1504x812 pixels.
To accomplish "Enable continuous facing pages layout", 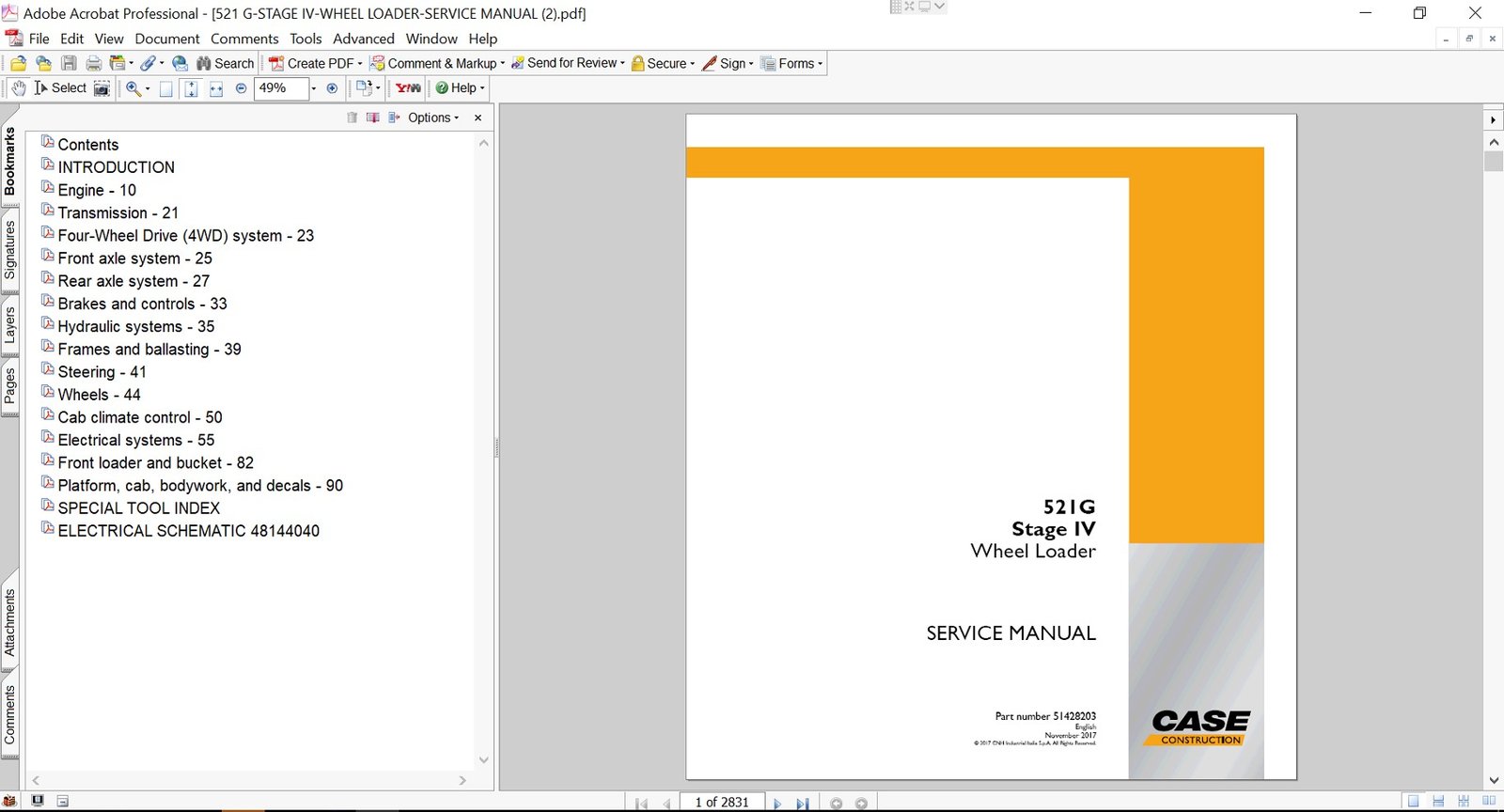I will pyautogui.click(x=1463, y=802).
